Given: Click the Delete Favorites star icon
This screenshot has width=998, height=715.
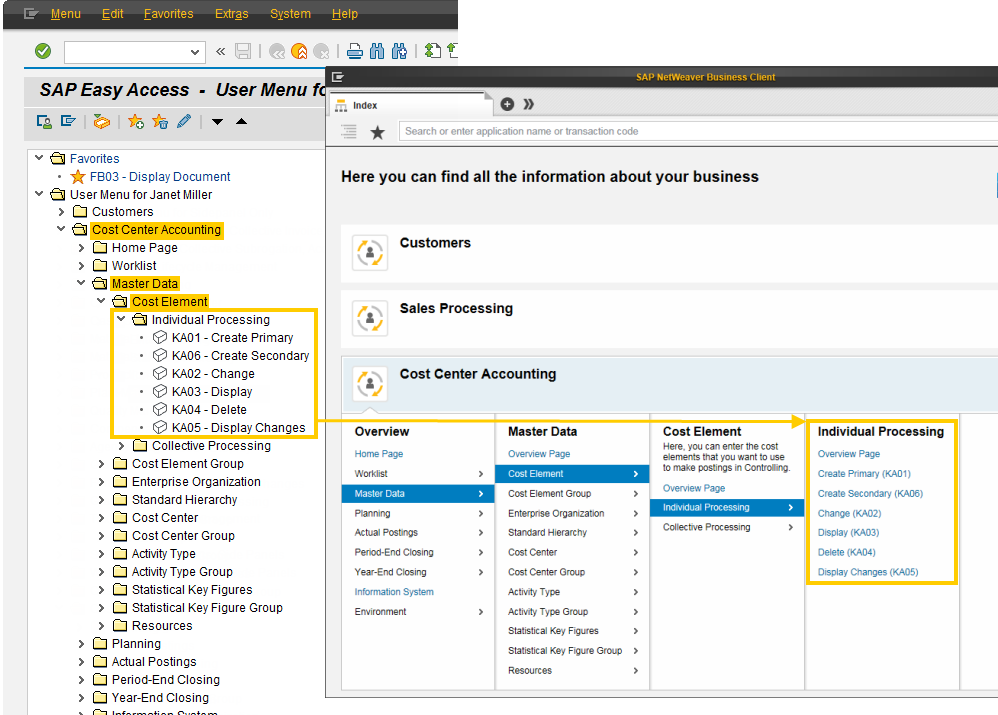Looking at the screenshot, I should pyautogui.click(x=160, y=121).
